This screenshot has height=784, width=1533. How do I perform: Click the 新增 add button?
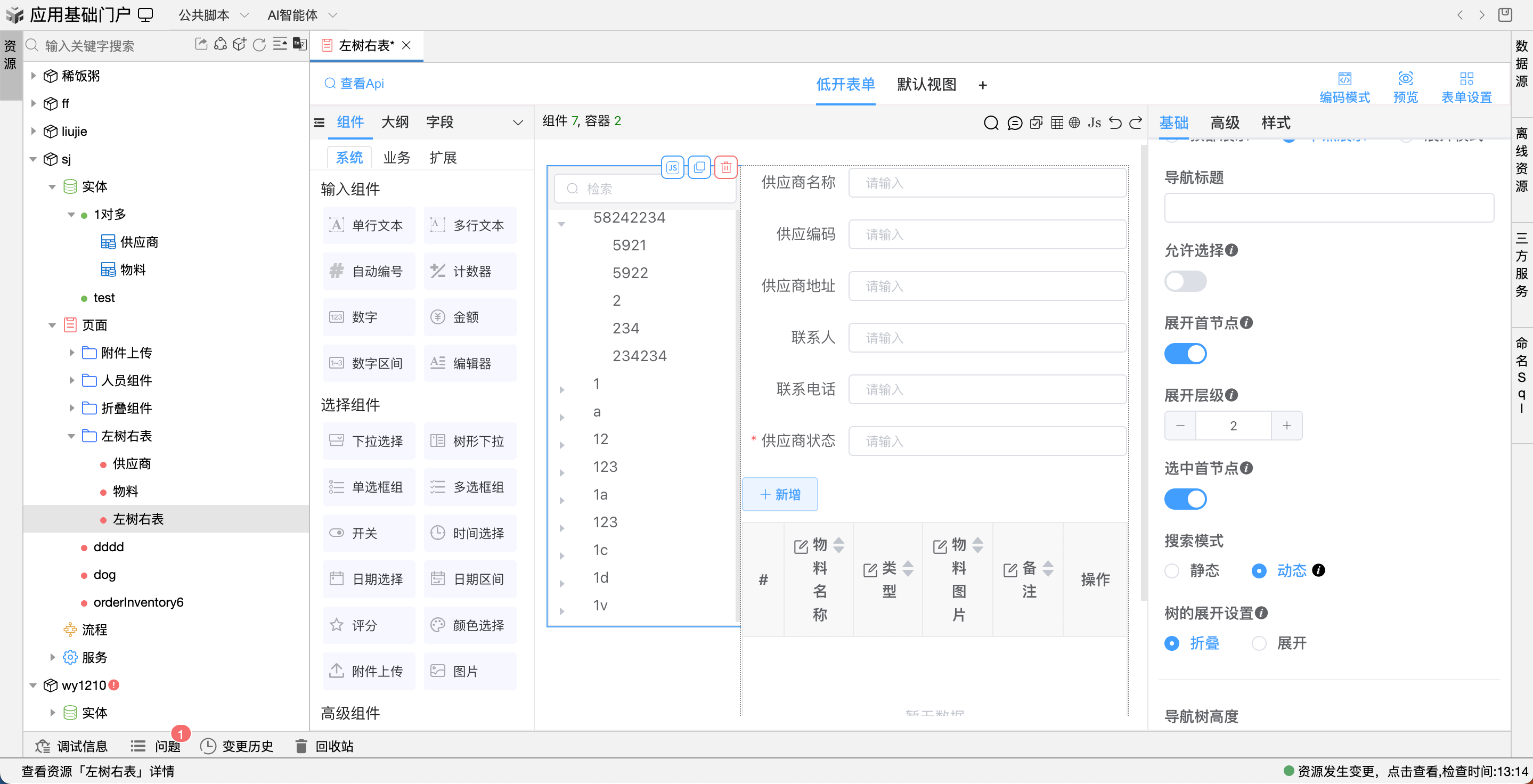tap(780, 495)
